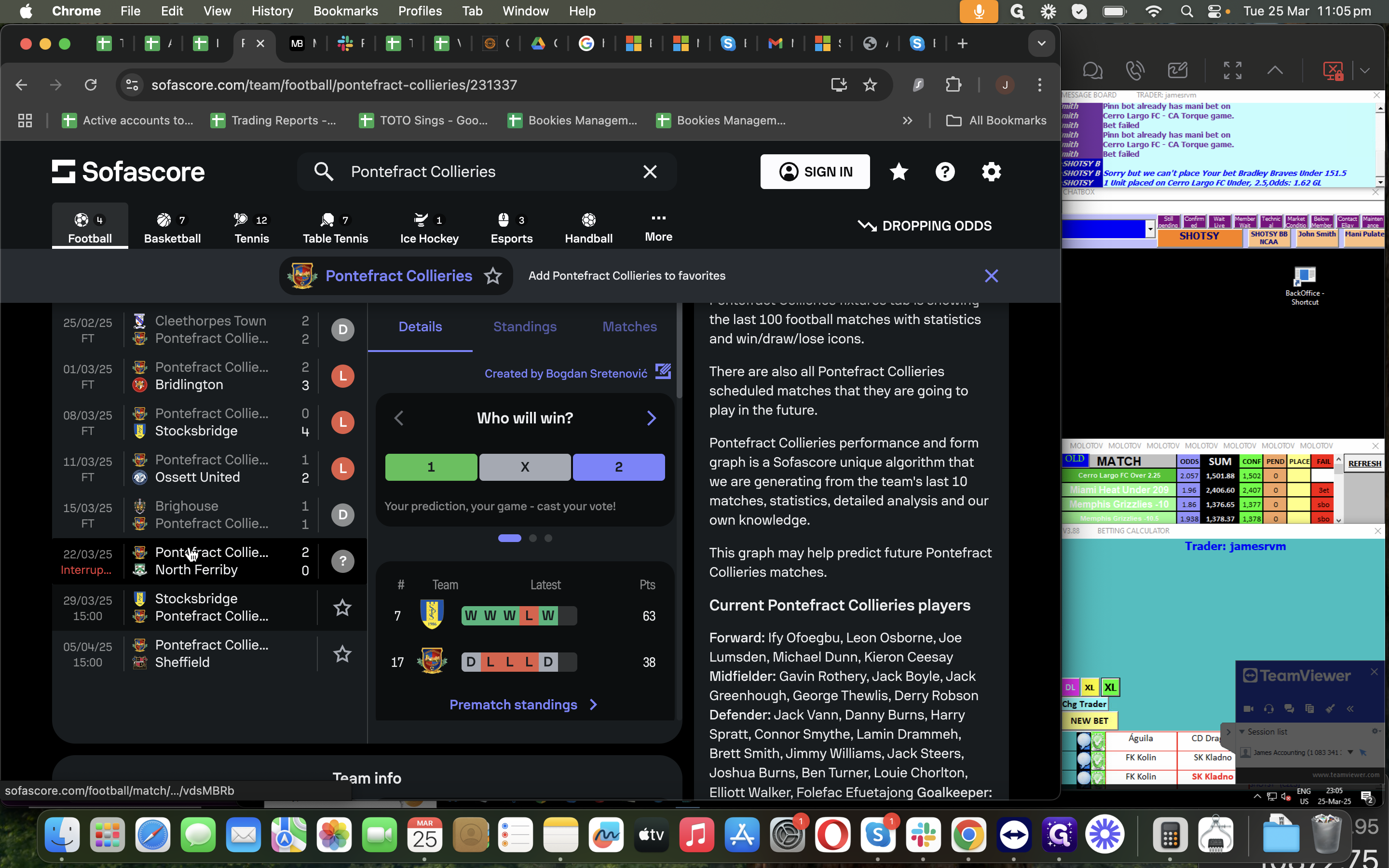Open the Chrome apps grid in bookmarks bar
Image resolution: width=1389 pixels, height=868 pixels.
click(x=25, y=121)
